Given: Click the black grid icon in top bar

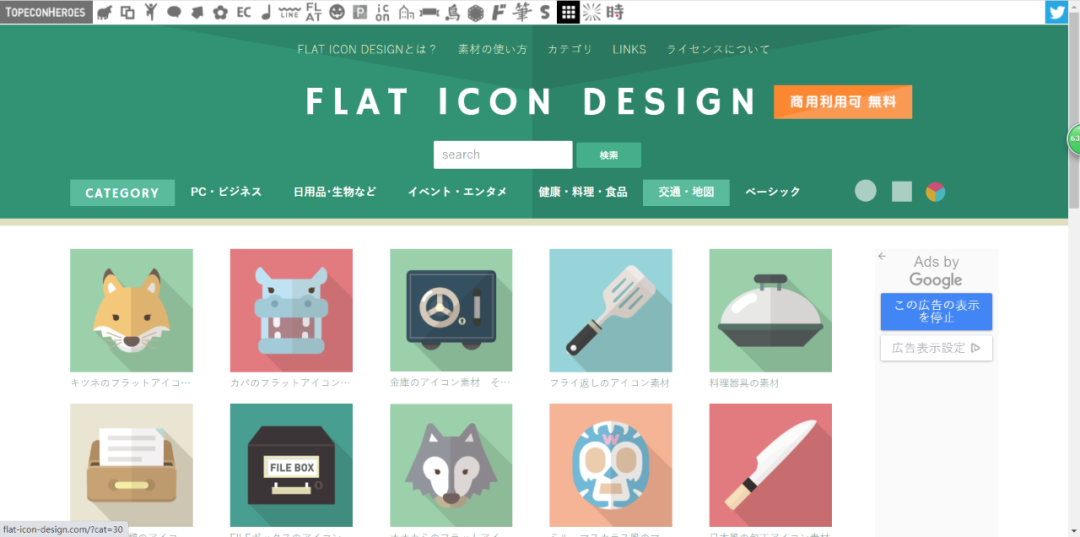Looking at the screenshot, I should pyautogui.click(x=568, y=12).
